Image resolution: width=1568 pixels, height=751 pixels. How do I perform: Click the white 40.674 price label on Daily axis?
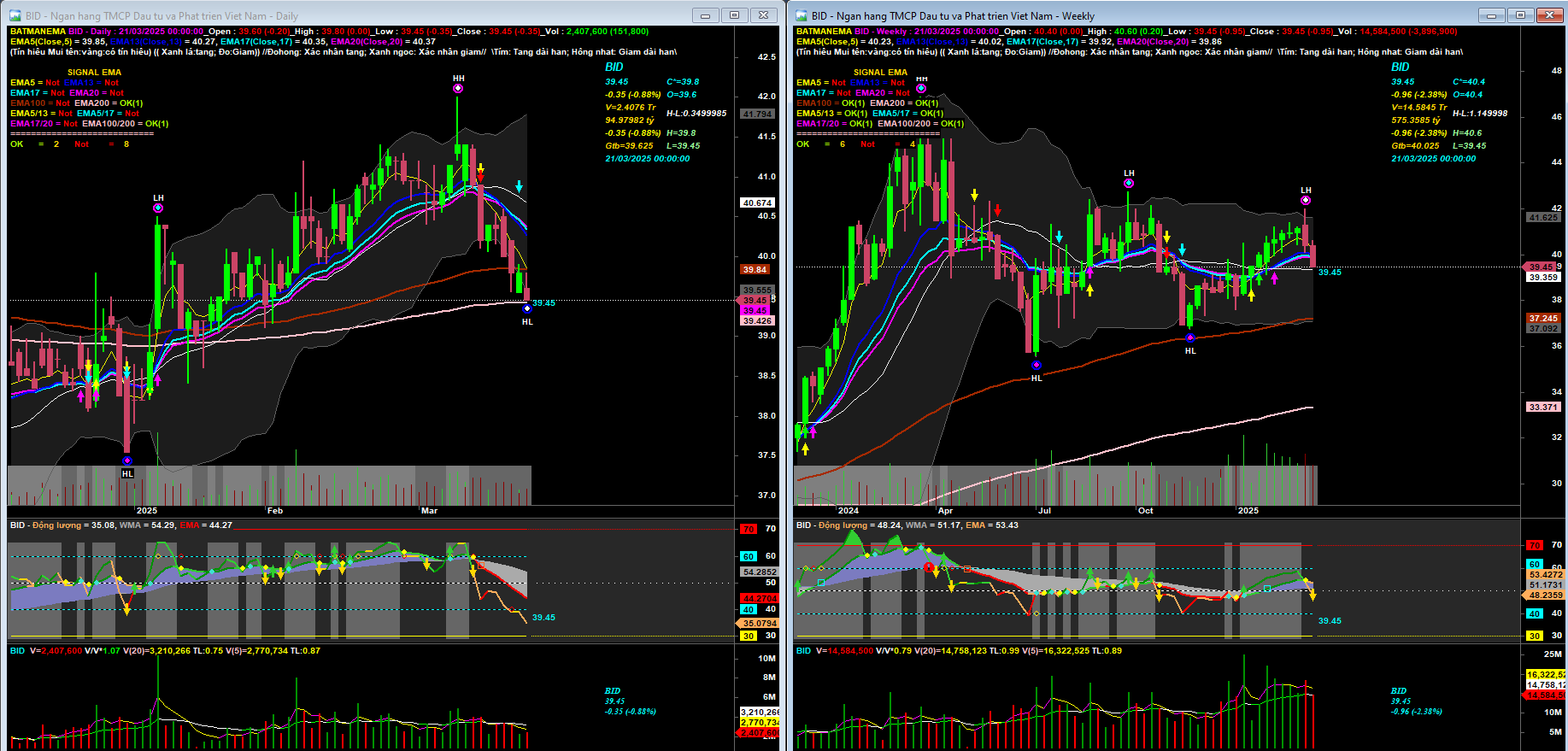coord(757,203)
